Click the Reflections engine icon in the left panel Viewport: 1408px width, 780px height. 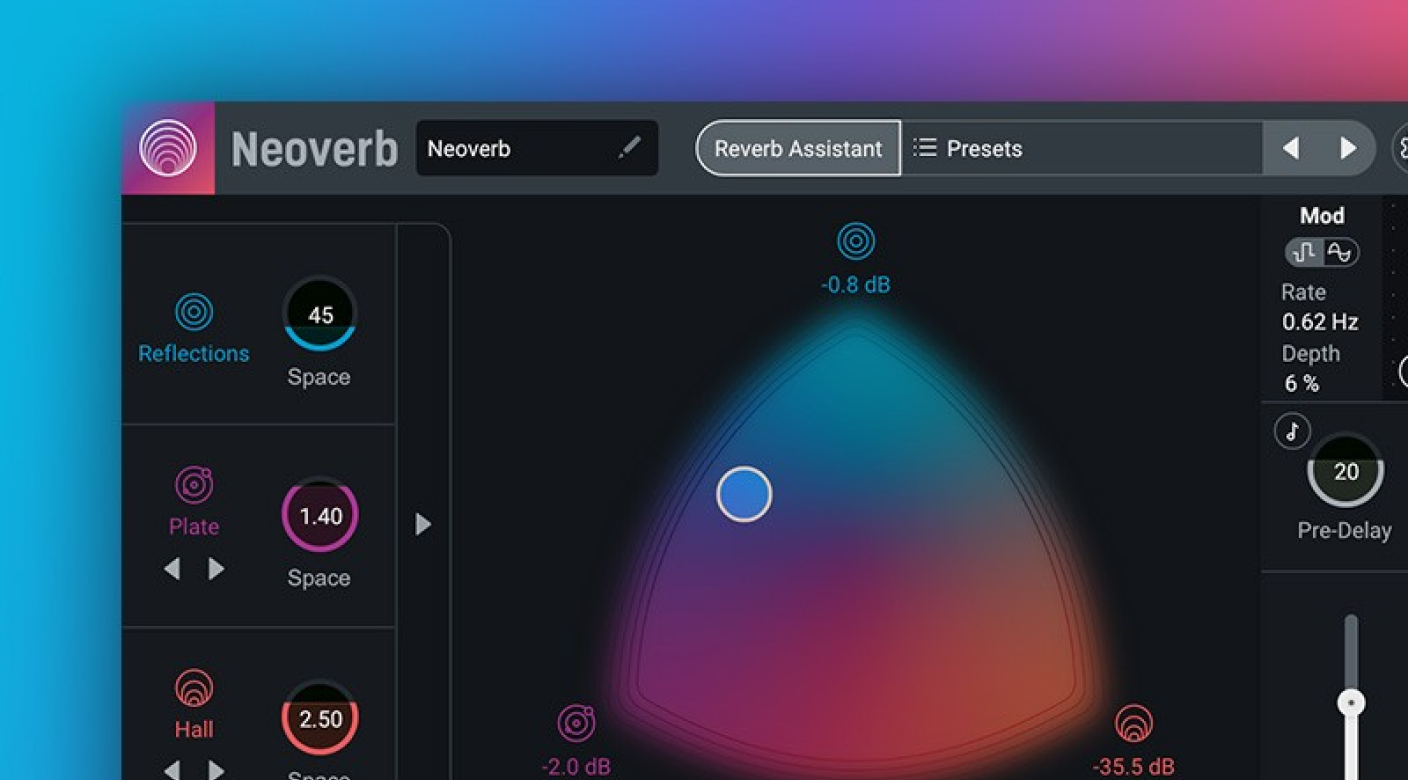coord(194,312)
